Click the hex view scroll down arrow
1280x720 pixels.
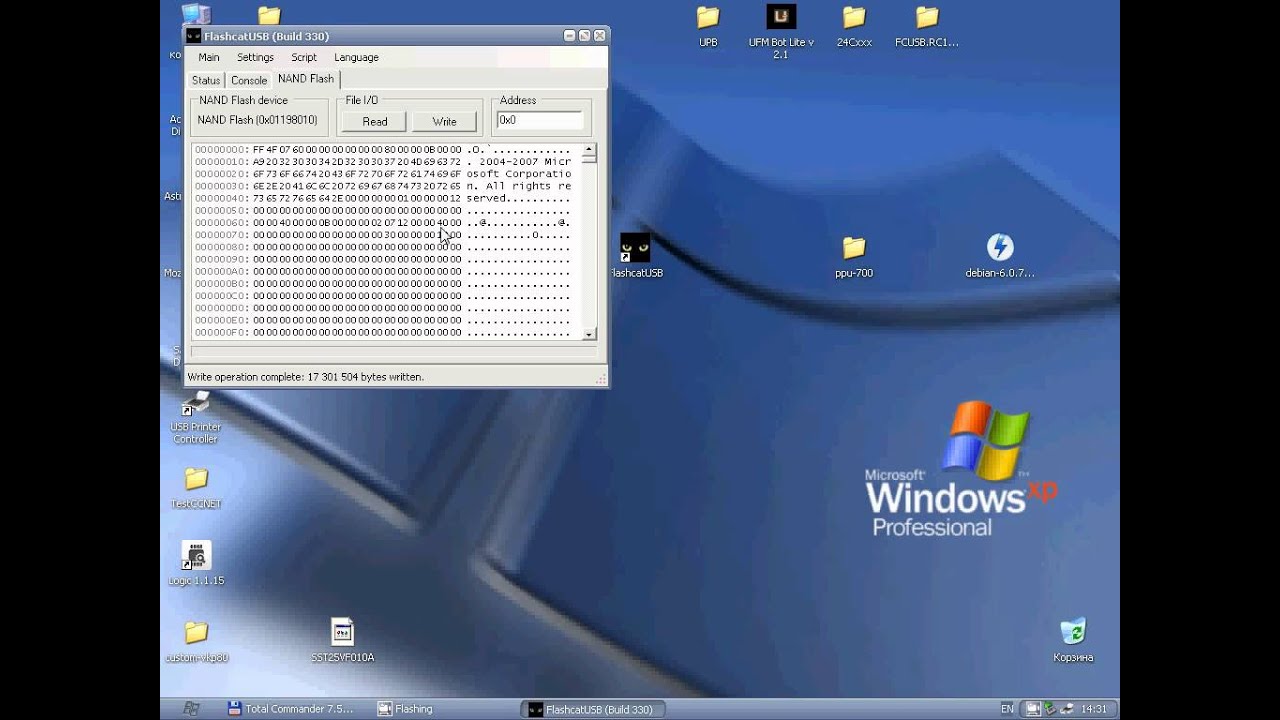coord(589,334)
